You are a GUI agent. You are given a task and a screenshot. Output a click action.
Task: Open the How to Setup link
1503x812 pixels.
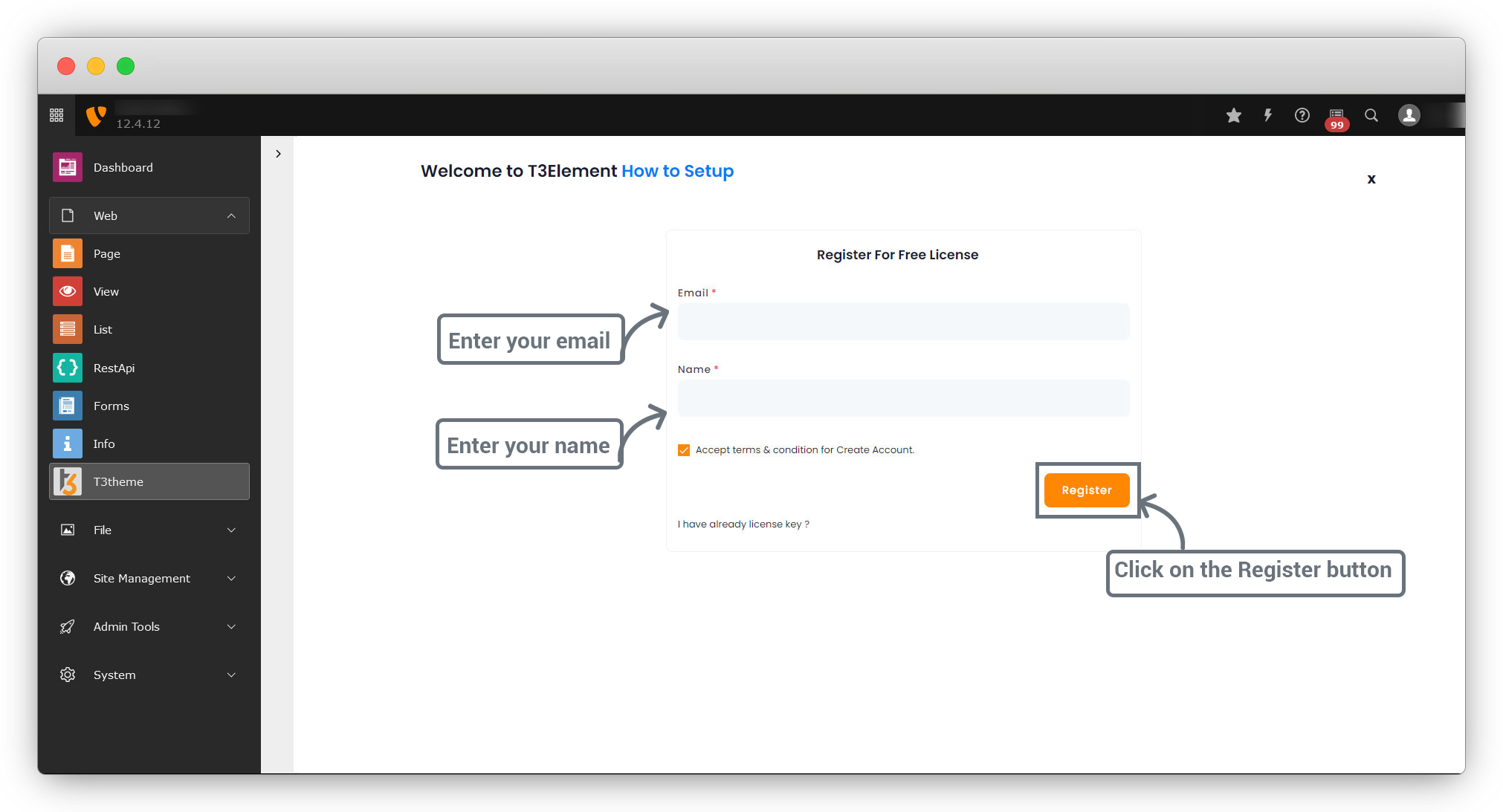click(677, 171)
